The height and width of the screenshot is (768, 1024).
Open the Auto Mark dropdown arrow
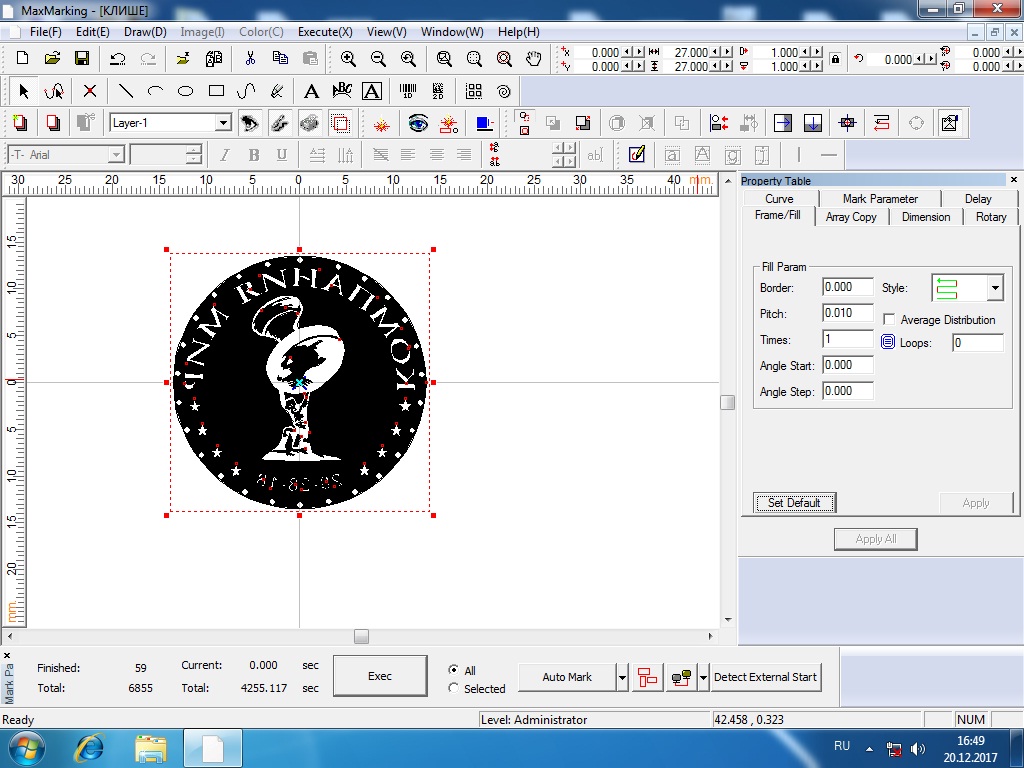[x=622, y=677]
